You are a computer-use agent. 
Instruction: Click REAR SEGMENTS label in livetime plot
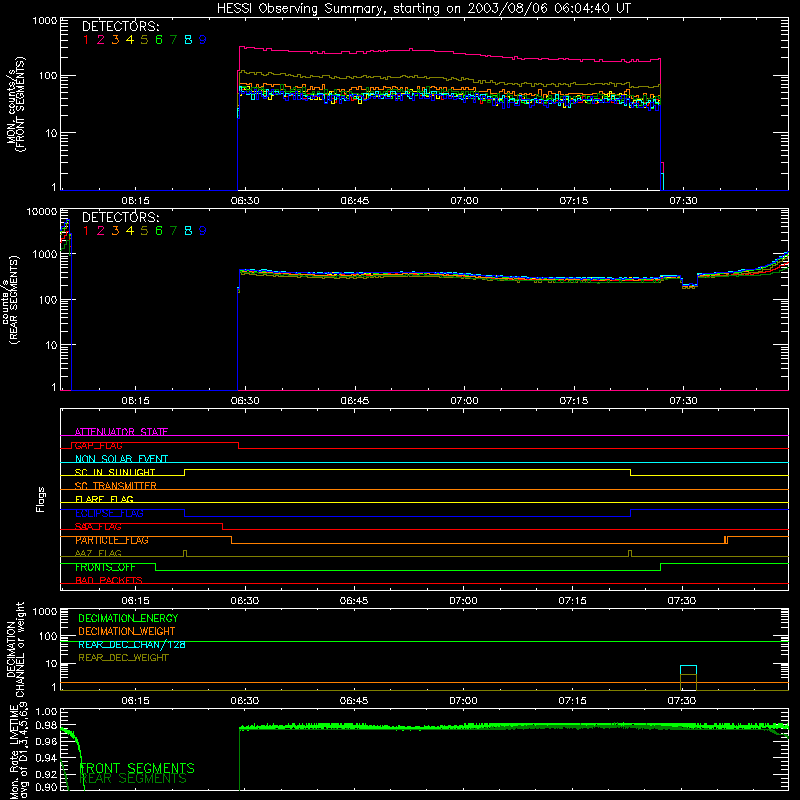click(x=133, y=779)
